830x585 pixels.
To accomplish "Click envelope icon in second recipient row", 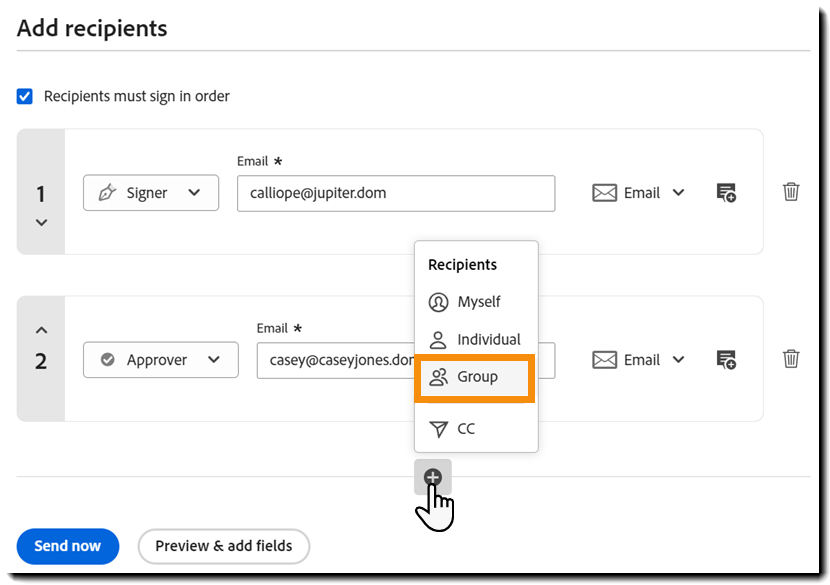I will pos(605,360).
